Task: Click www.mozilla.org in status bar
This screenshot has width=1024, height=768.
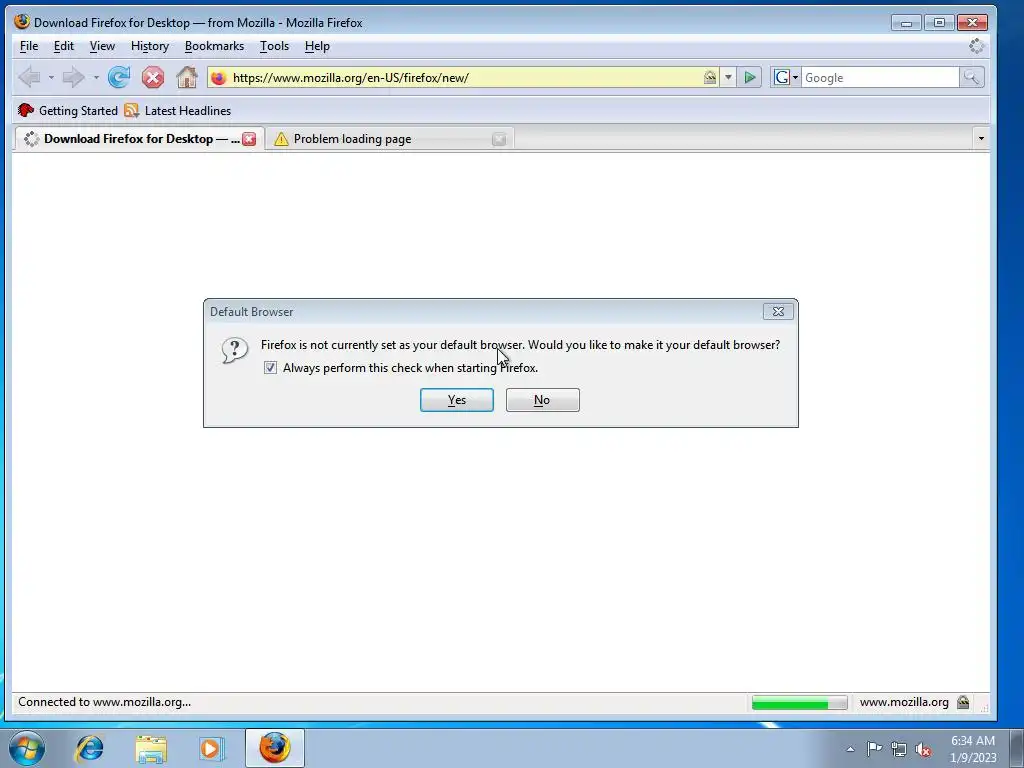Action: click(904, 702)
